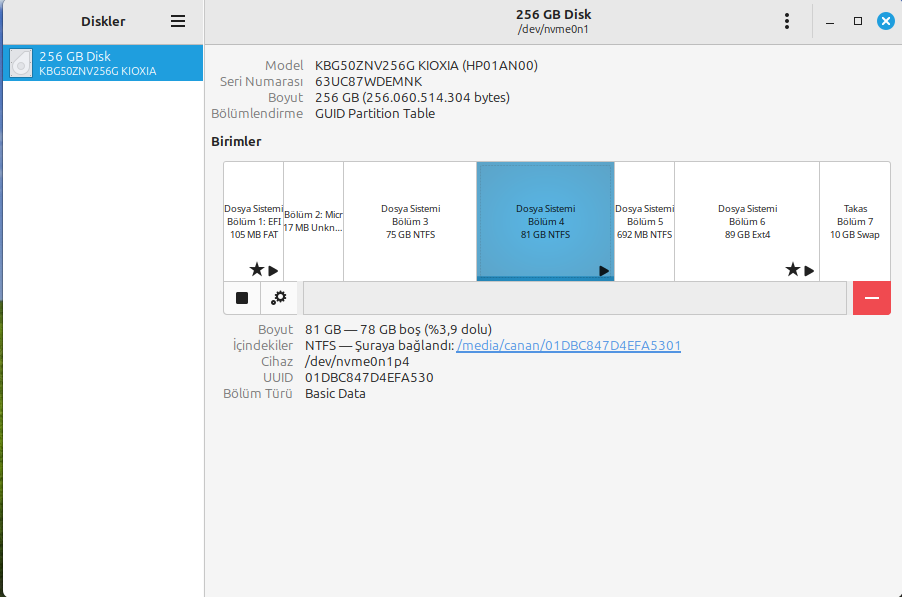Select Bölüm 1: EFI 105 MB FAT partition
Screen dimensions: 902x597
pos(254,221)
